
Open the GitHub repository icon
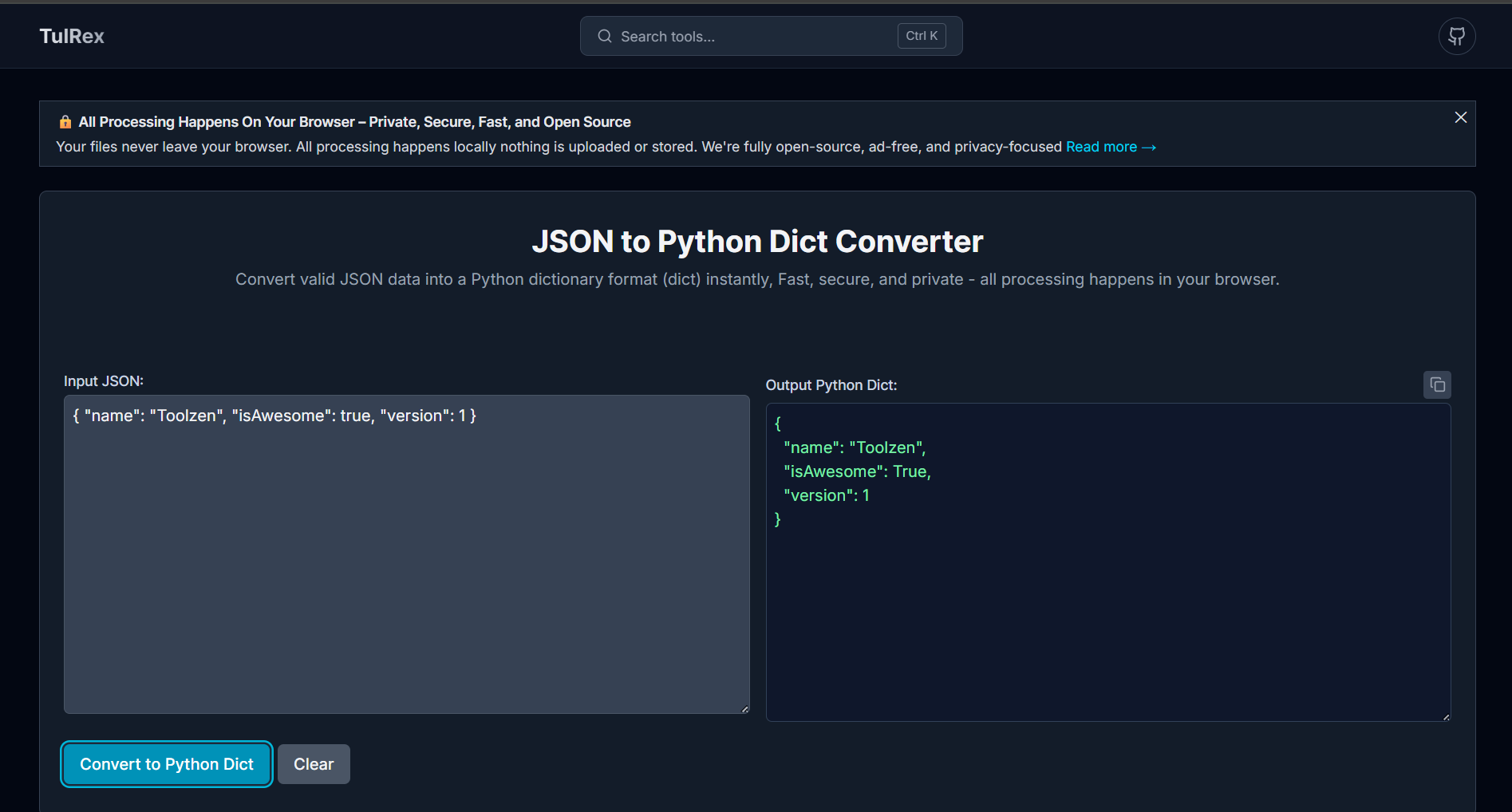[x=1456, y=36]
